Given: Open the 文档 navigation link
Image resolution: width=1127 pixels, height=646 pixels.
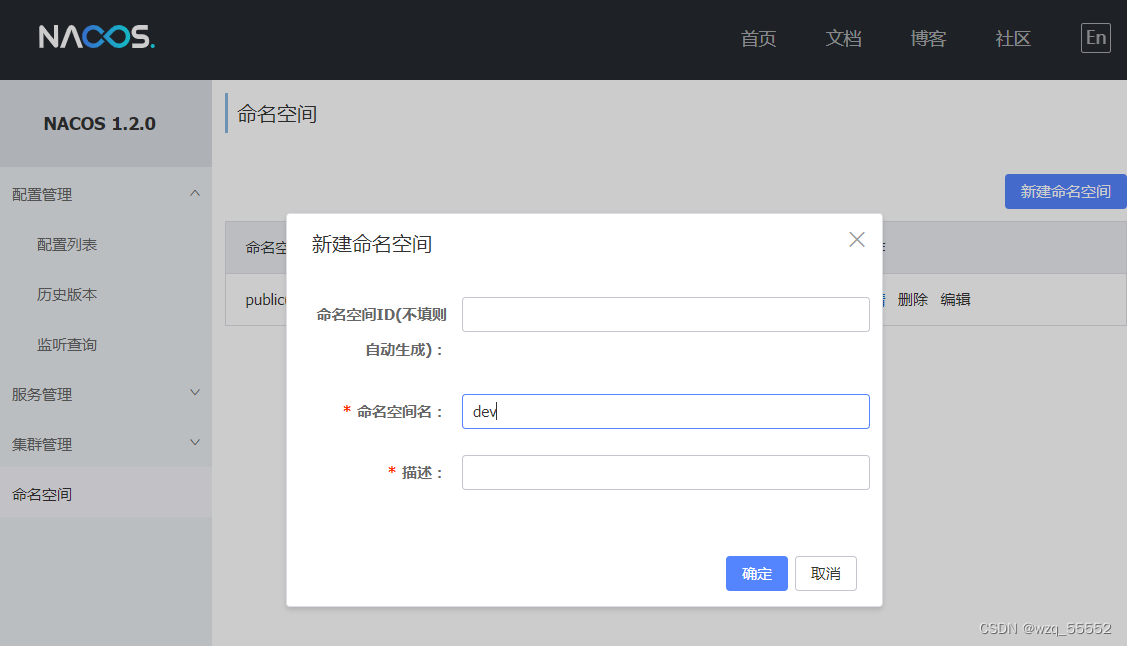Looking at the screenshot, I should point(843,38).
